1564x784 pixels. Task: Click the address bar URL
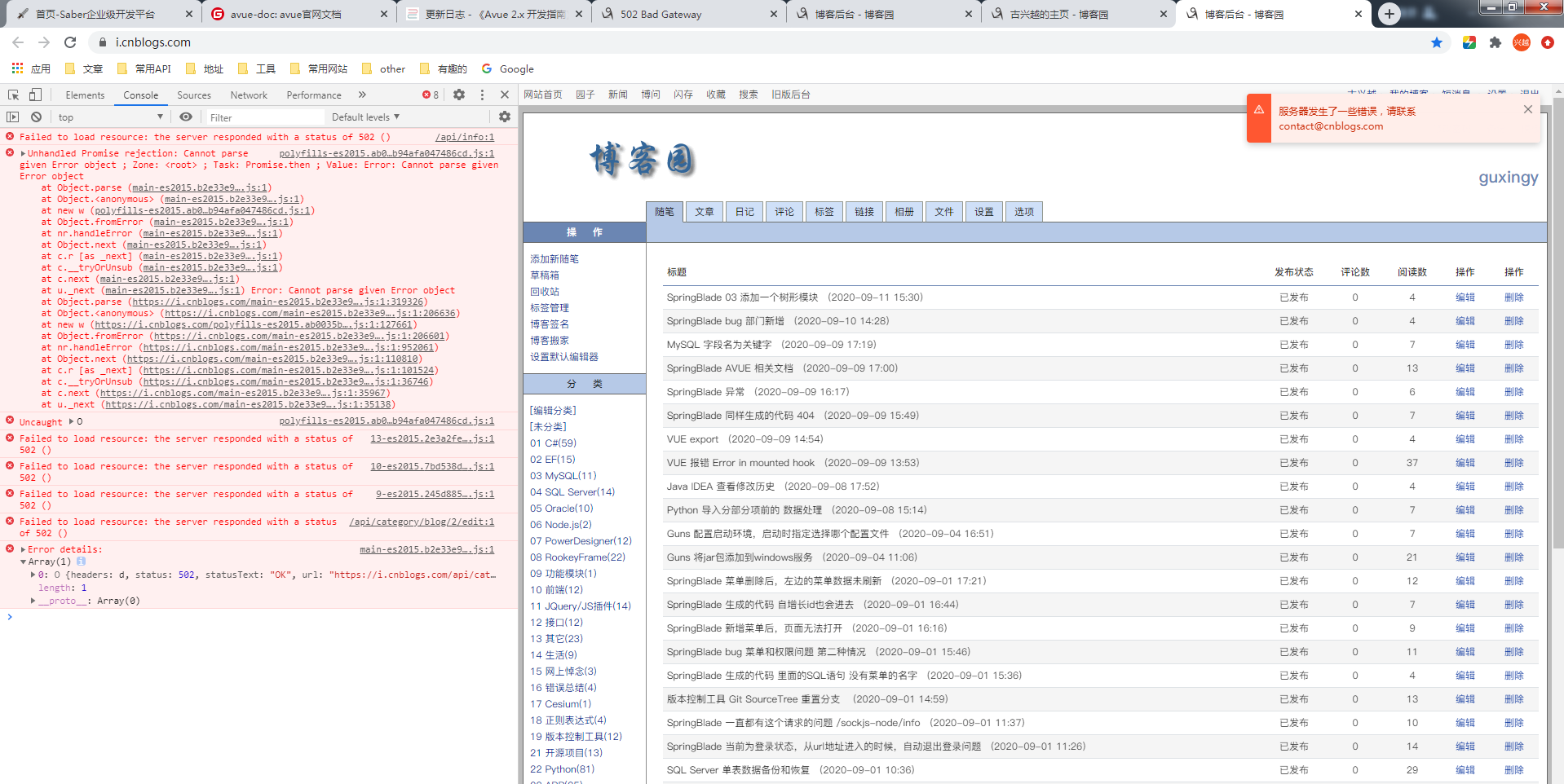coord(153,42)
